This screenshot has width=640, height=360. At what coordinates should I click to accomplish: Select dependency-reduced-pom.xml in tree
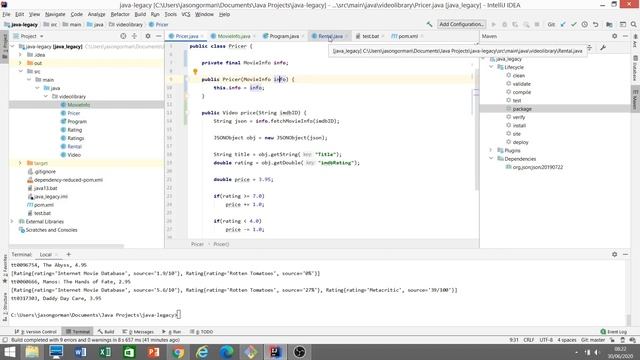point(68,180)
